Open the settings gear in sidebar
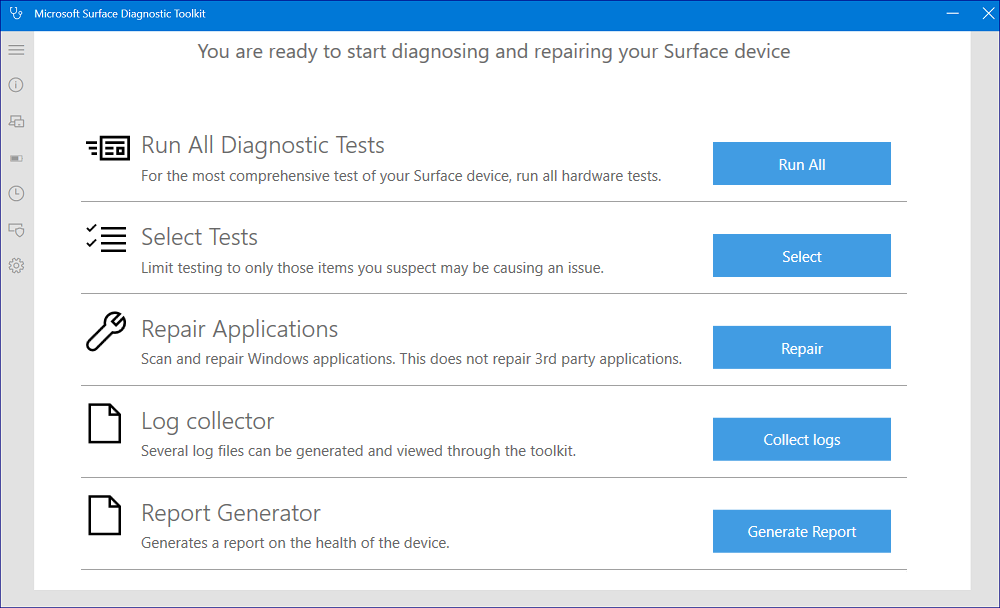 pyautogui.click(x=16, y=266)
